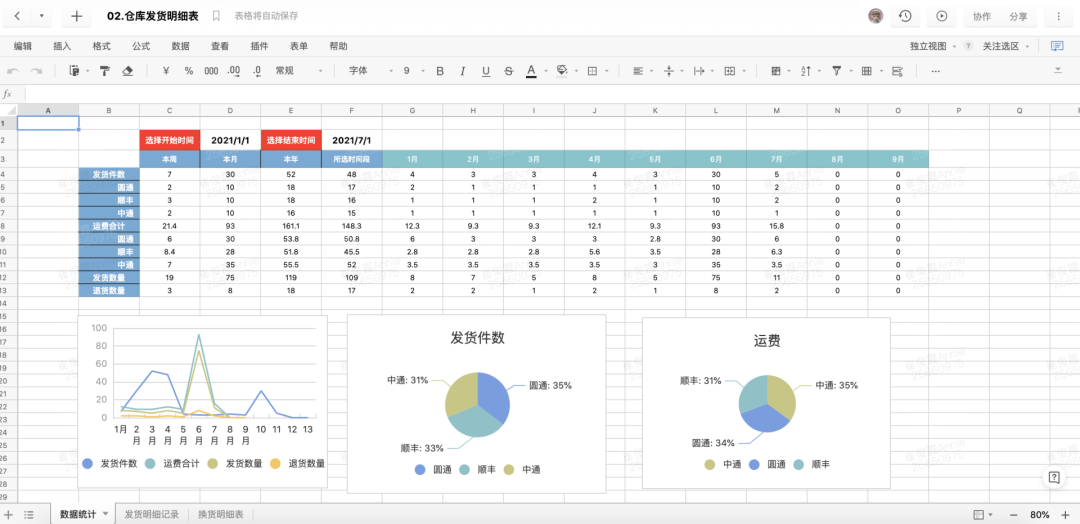Switch to 发货明细记录 sheet tab
The image size is (1080, 524).
click(152, 514)
